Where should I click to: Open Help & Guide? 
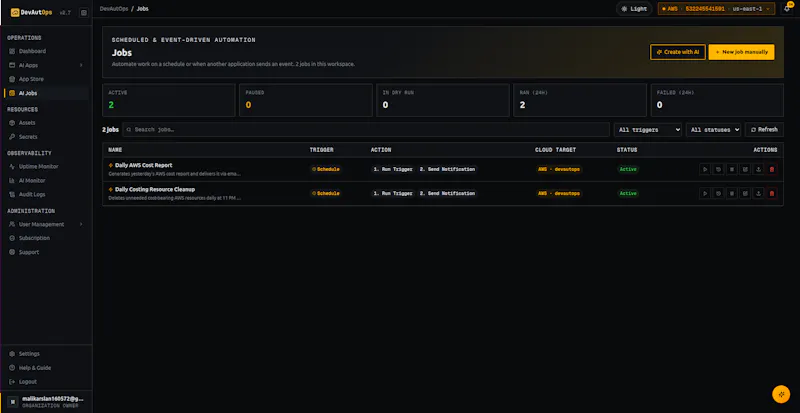tap(46, 368)
